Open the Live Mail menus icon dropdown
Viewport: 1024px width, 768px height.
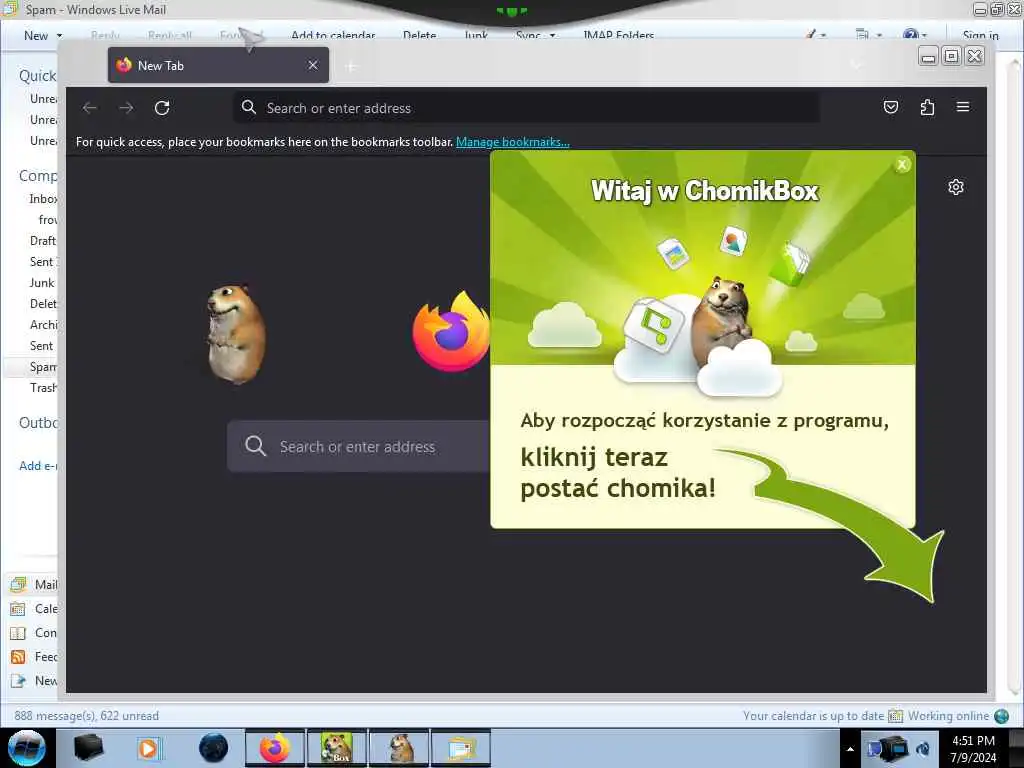coord(869,35)
